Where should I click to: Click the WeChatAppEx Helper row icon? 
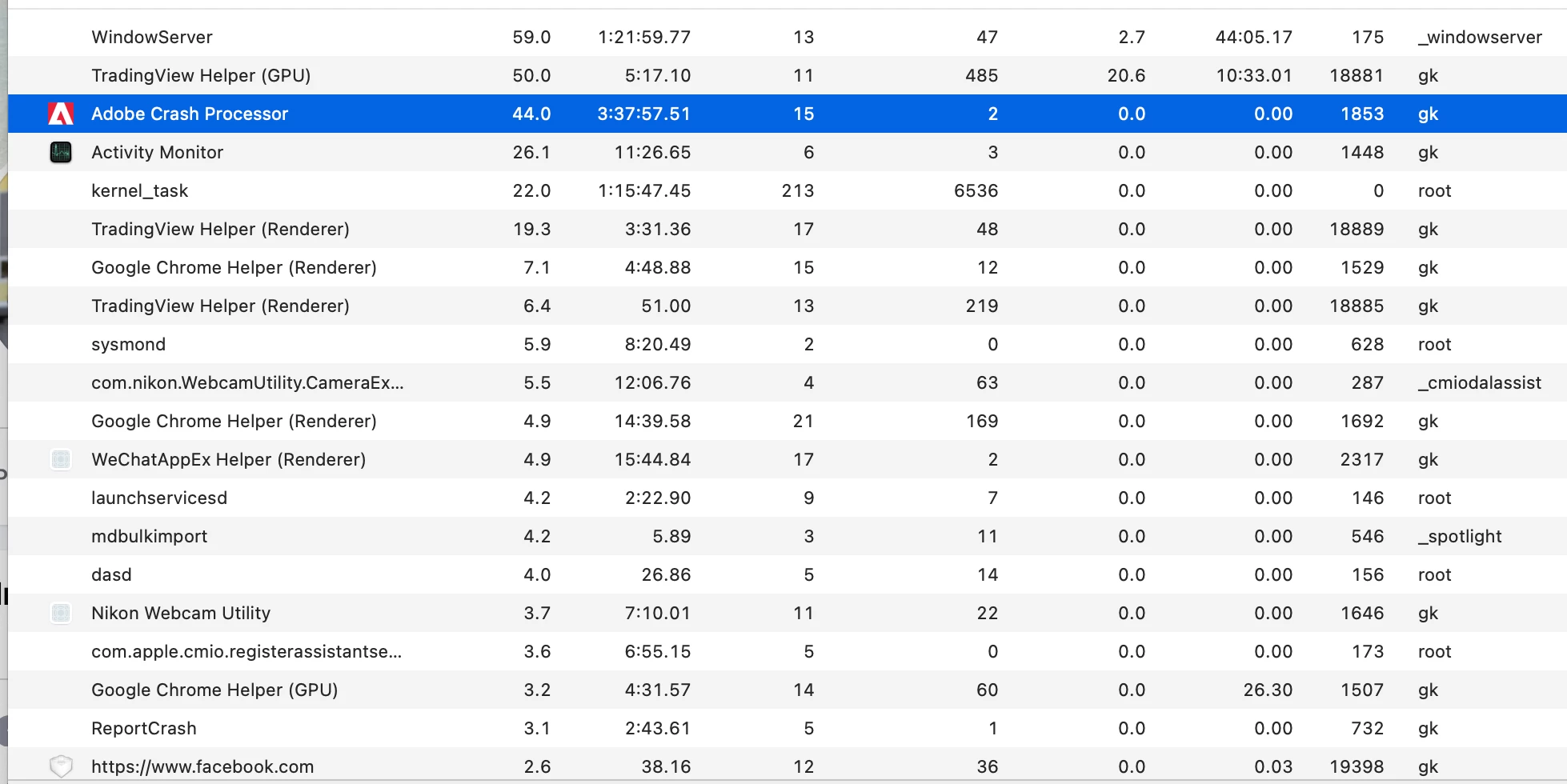point(61,459)
